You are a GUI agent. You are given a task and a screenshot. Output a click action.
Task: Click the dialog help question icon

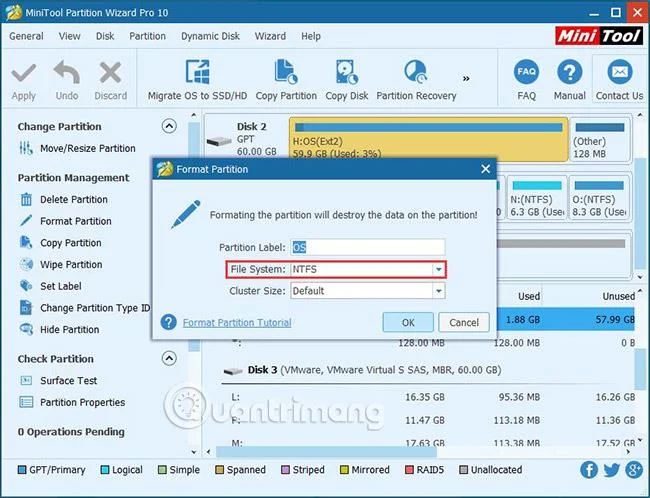pyautogui.click(x=169, y=322)
